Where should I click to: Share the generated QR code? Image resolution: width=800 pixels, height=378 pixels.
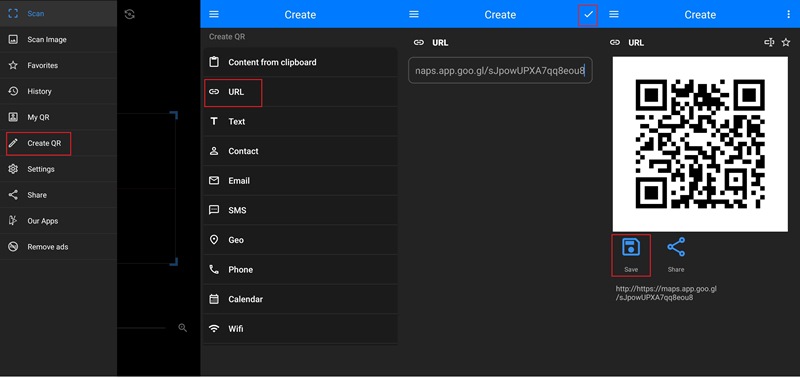(676, 255)
